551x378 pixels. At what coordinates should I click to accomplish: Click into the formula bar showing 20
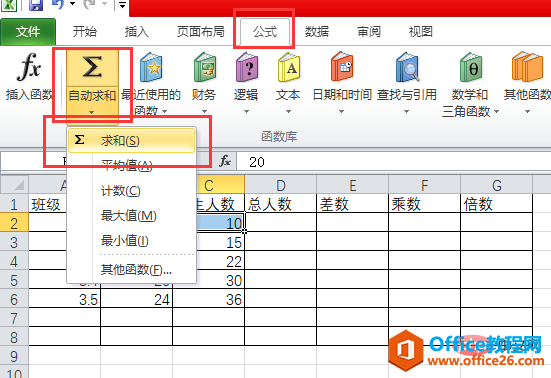[x=394, y=162]
